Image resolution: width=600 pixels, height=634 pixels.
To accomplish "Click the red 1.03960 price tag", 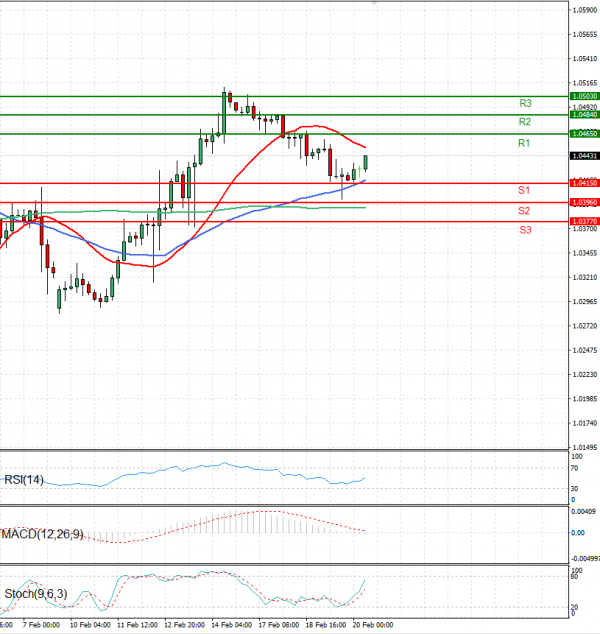I will pyautogui.click(x=584, y=202).
